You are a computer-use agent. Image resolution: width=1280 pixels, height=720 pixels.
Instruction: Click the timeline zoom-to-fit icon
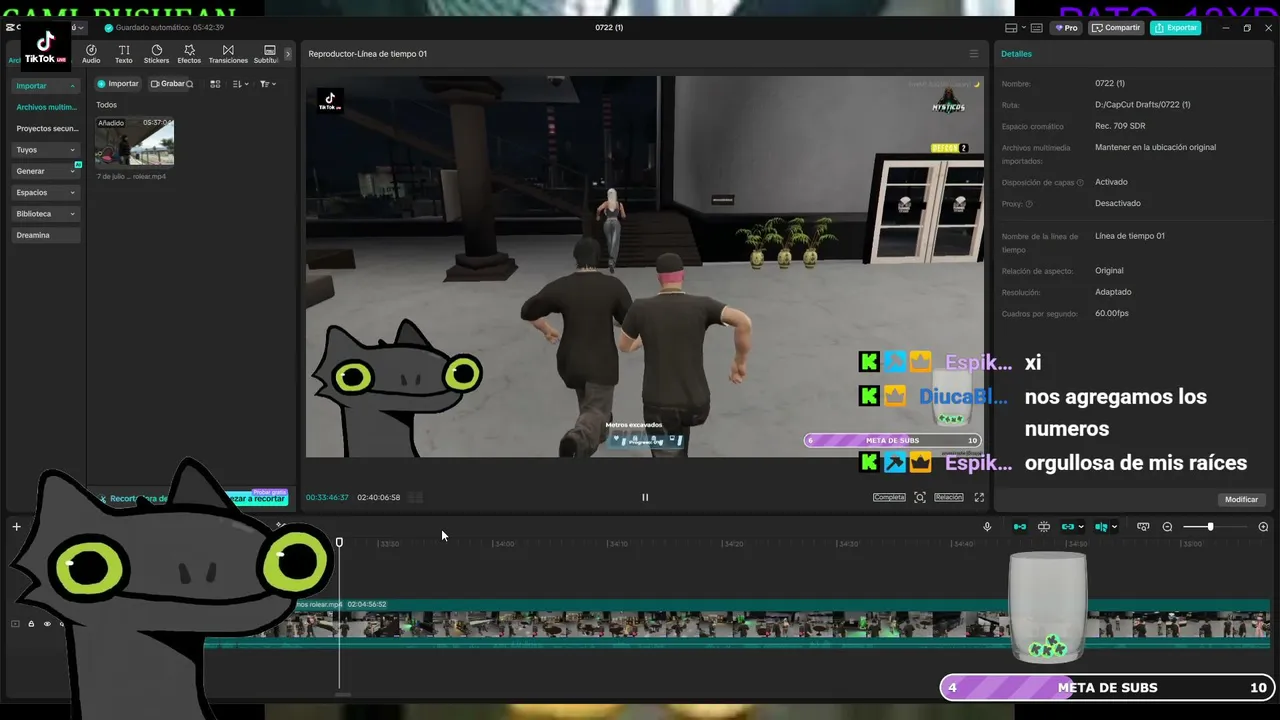point(1143,527)
